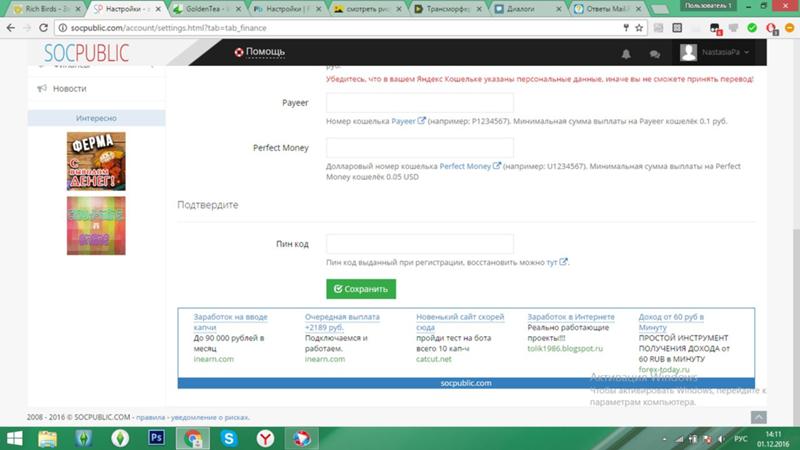The width and height of the screenshot is (800, 450).
Task: Open Photoshop from the taskbar
Action: [x=155, y=437]
